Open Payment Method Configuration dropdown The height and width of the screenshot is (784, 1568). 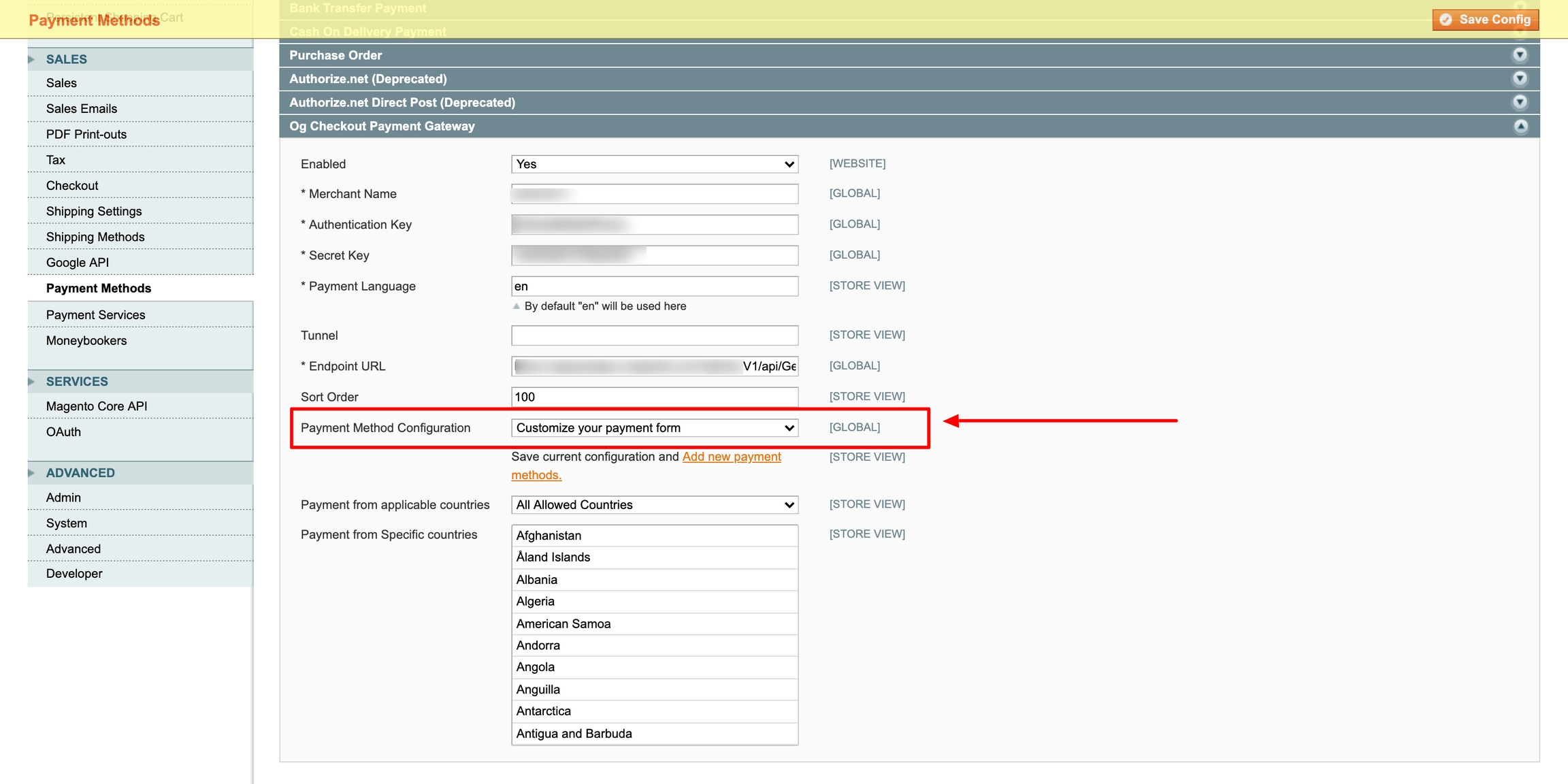click(x=654, y=428)
